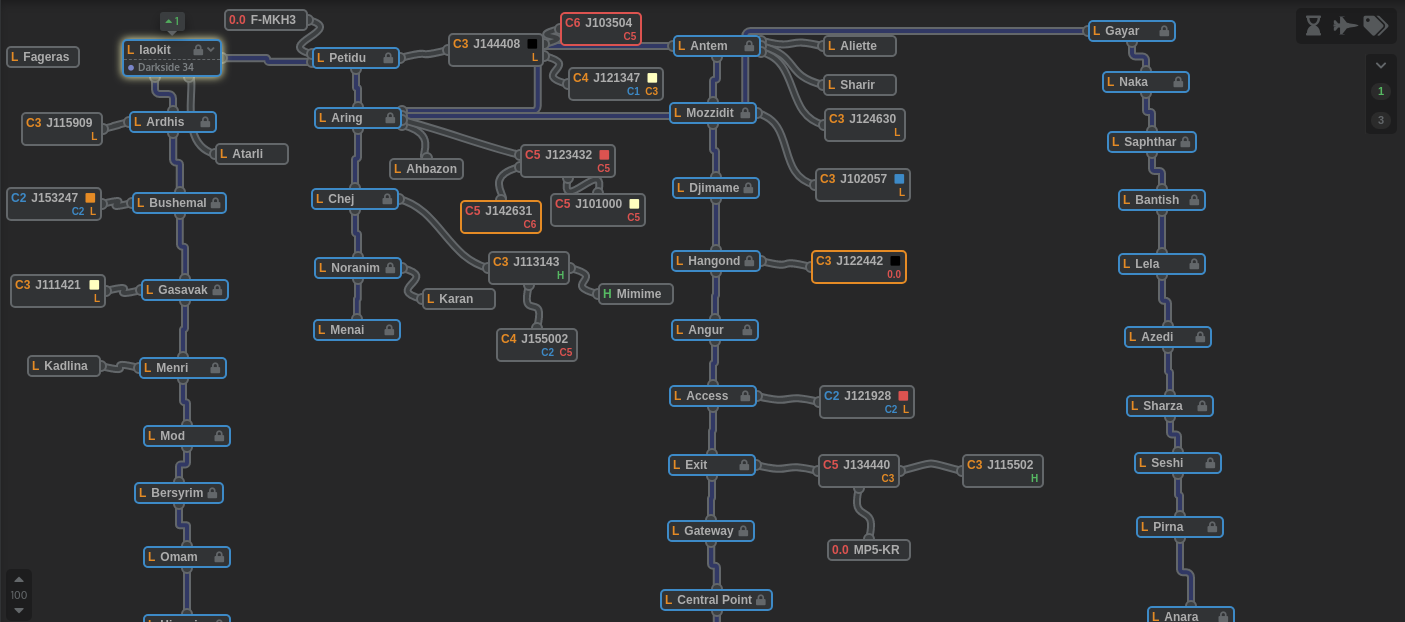The height and width of the screenshot is (622, 1405).
Task: Toggle the lock on Naka system
Action: pyautogui.click(x=1178, y=82)
